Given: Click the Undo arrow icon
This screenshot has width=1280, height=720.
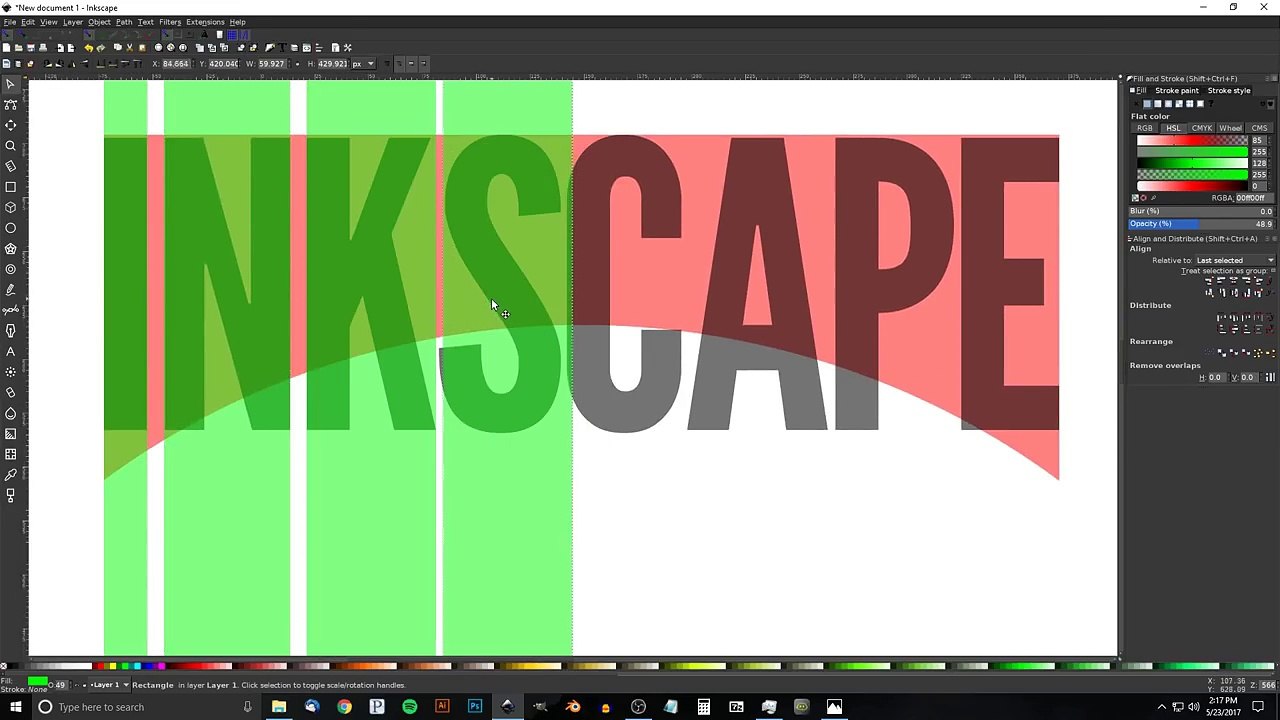Looking at the screenshot, I should click(88, 48).
